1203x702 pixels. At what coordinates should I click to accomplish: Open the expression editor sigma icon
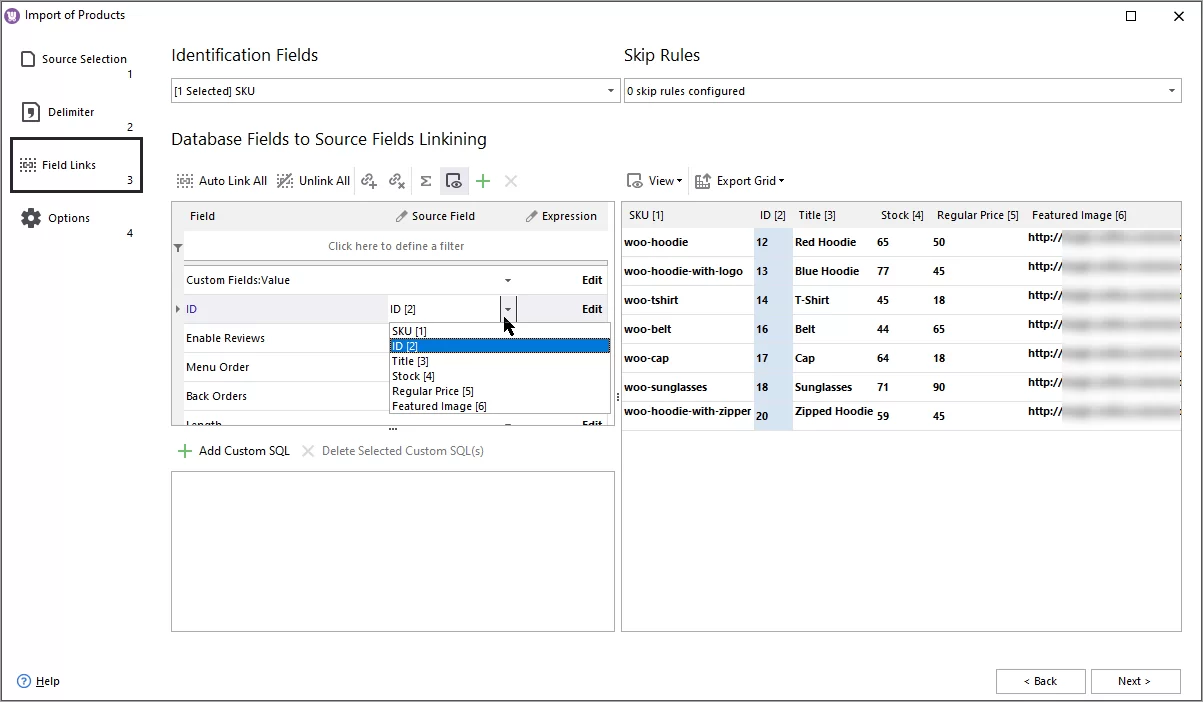pyautogui.click(x=426, y=181)
